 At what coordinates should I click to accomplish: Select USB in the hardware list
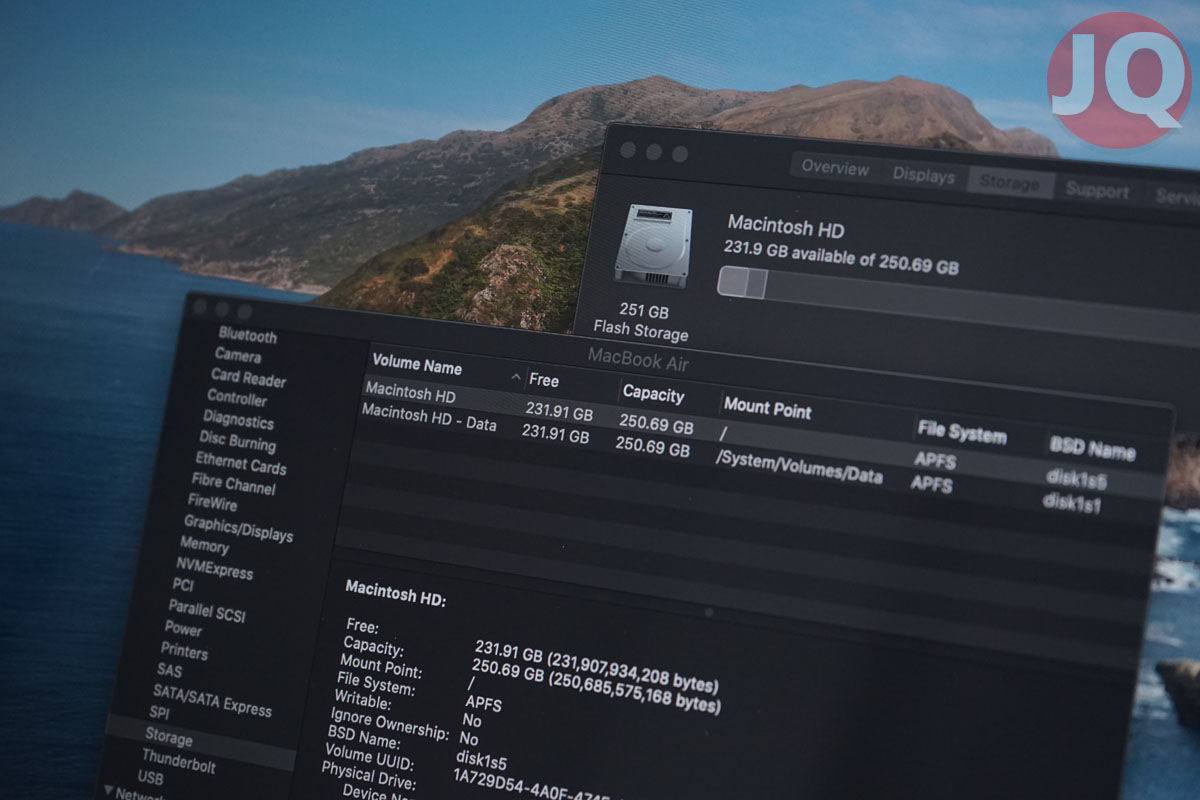150,778
